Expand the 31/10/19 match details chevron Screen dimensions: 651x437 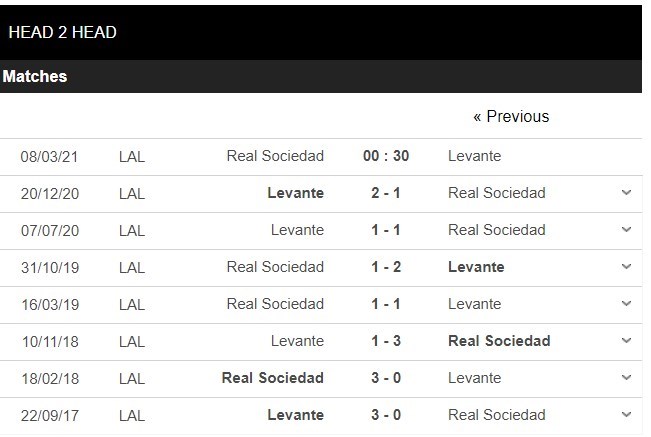[626, 267]
